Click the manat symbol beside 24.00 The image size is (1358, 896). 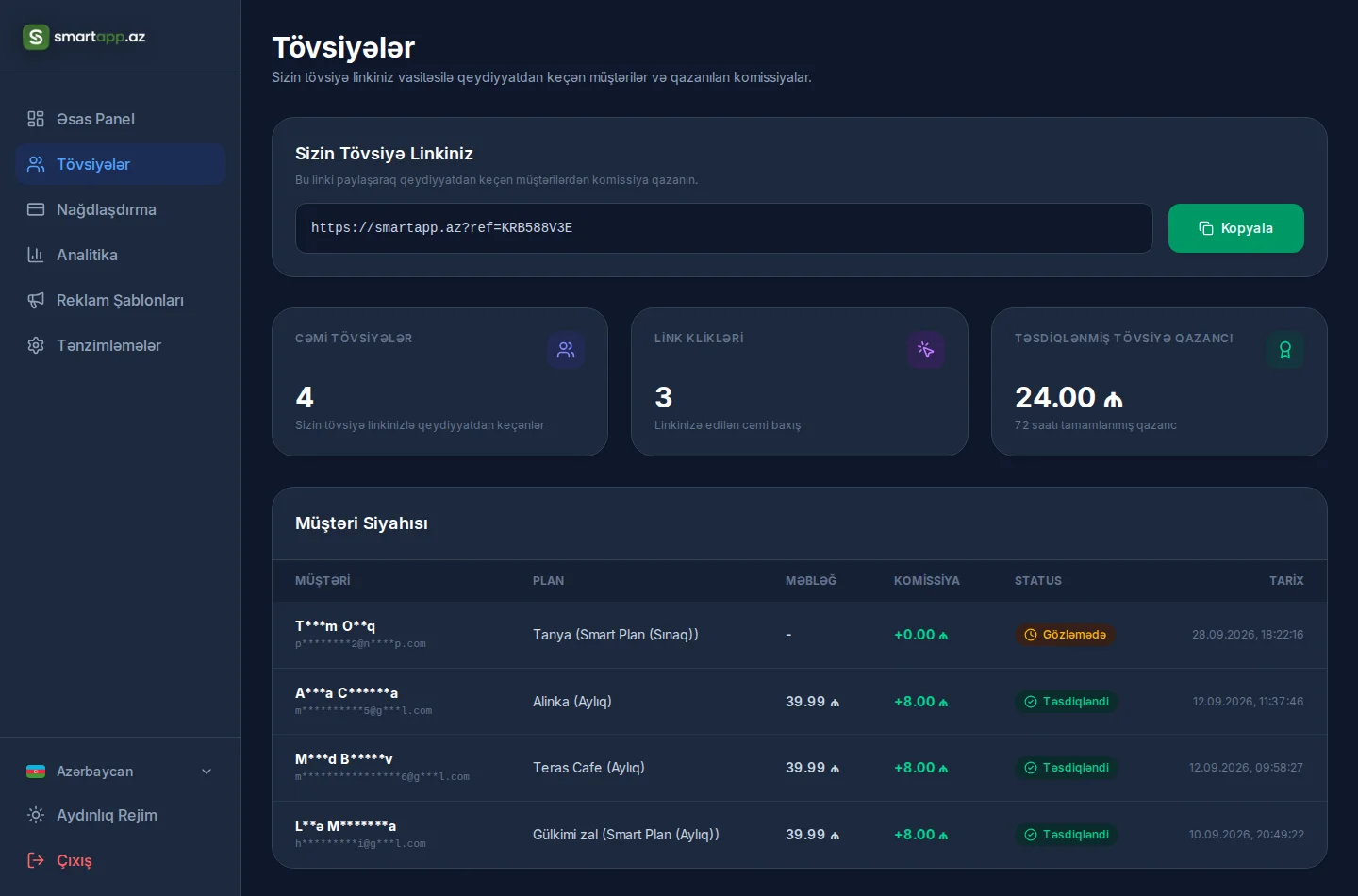(1114, 400)
